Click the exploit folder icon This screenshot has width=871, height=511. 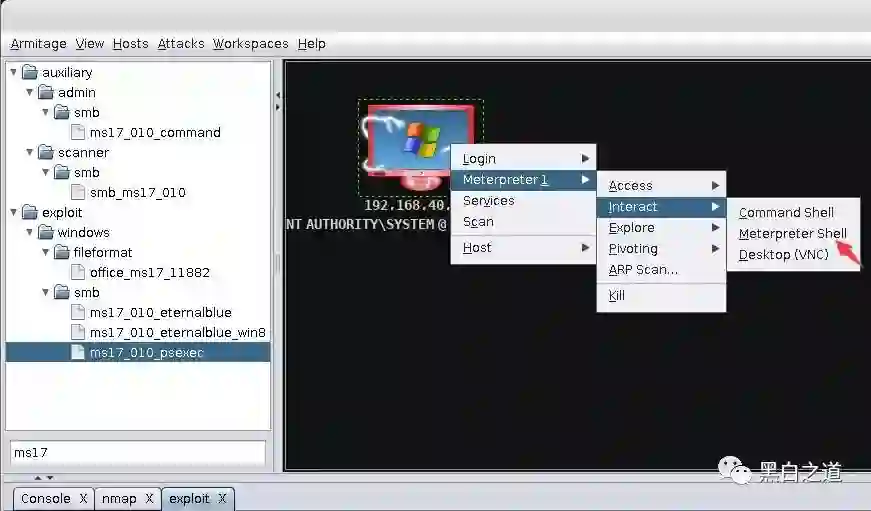pos(29,212)
